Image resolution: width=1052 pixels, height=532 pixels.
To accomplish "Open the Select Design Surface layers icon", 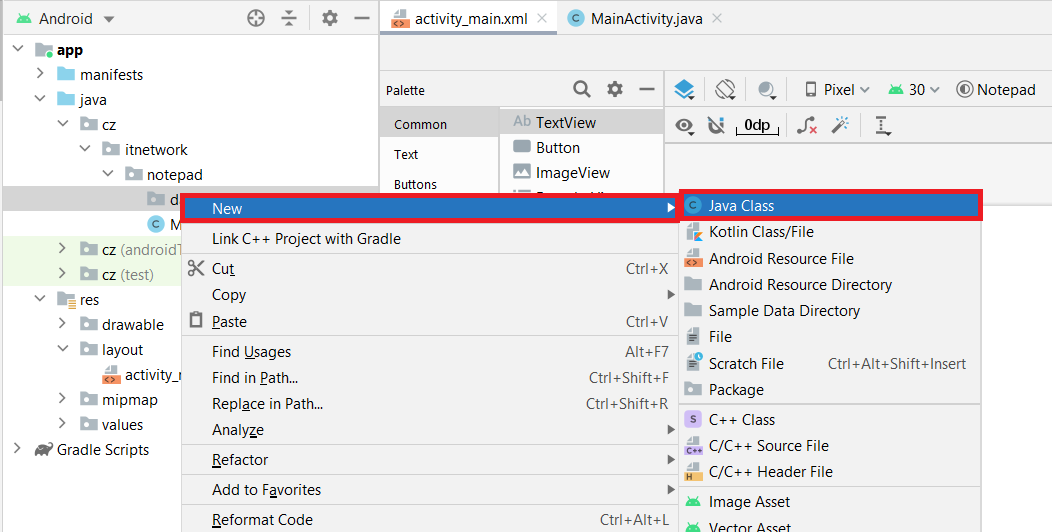I will click(684, 90).
